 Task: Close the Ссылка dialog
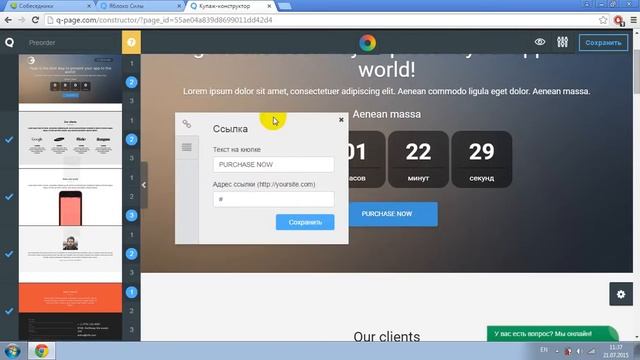point(341,120)
